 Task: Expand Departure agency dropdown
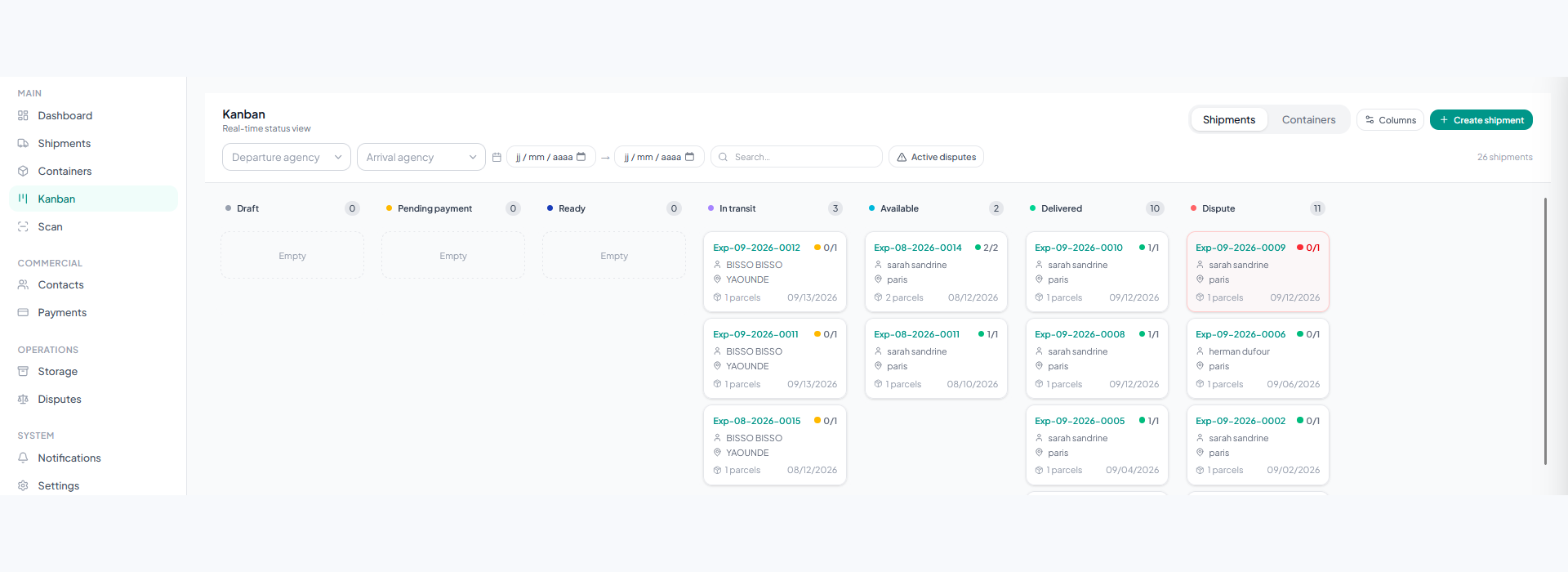coord(287,157)
